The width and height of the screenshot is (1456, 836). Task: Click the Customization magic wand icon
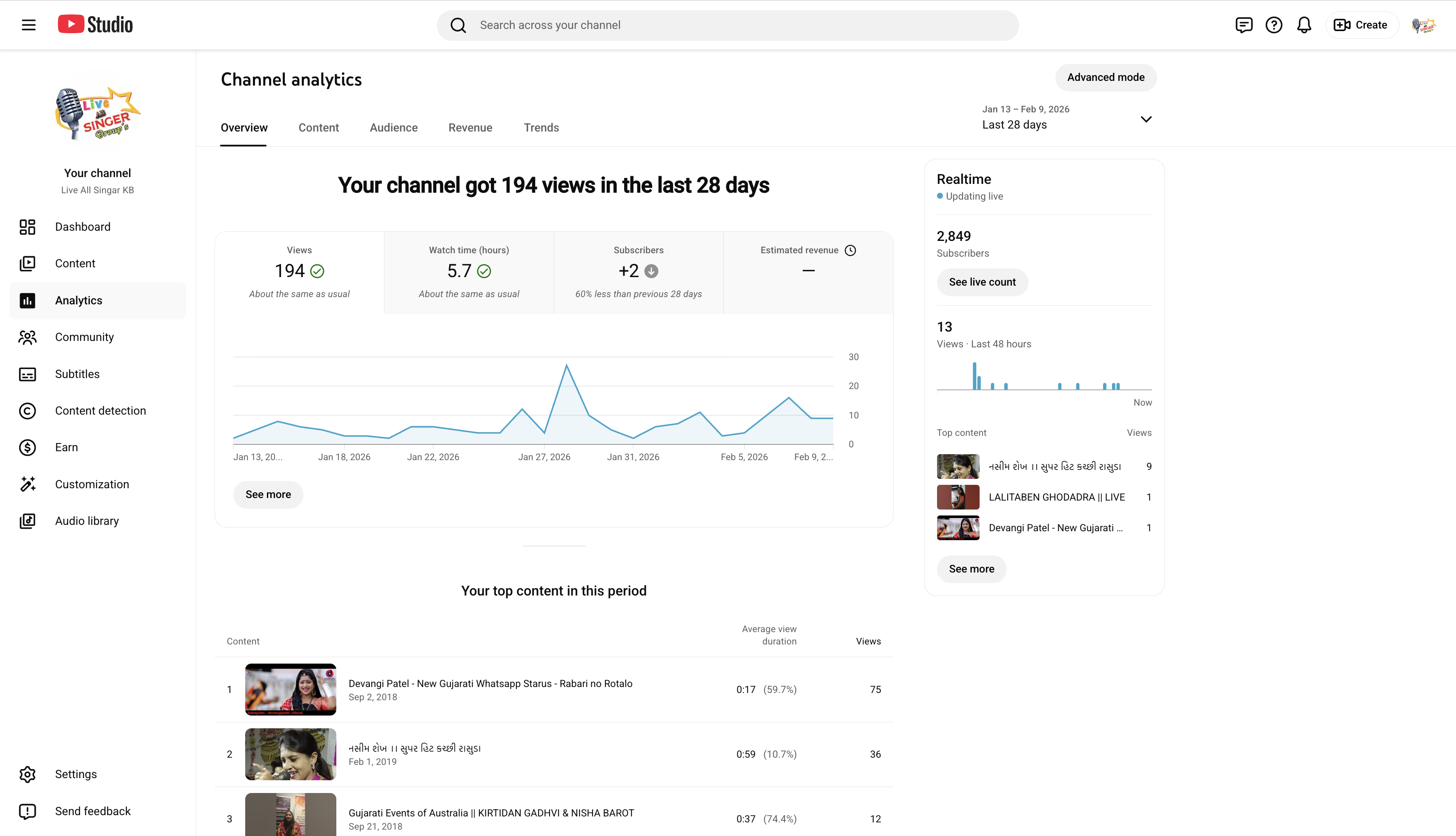pyautogui.click(x=28, y=484)
